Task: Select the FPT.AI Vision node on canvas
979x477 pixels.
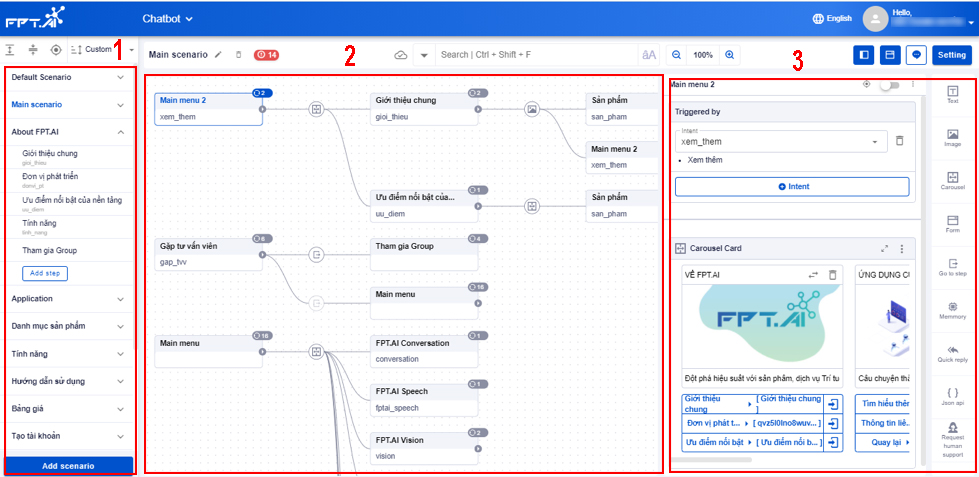Action: [x=424, y=448]
